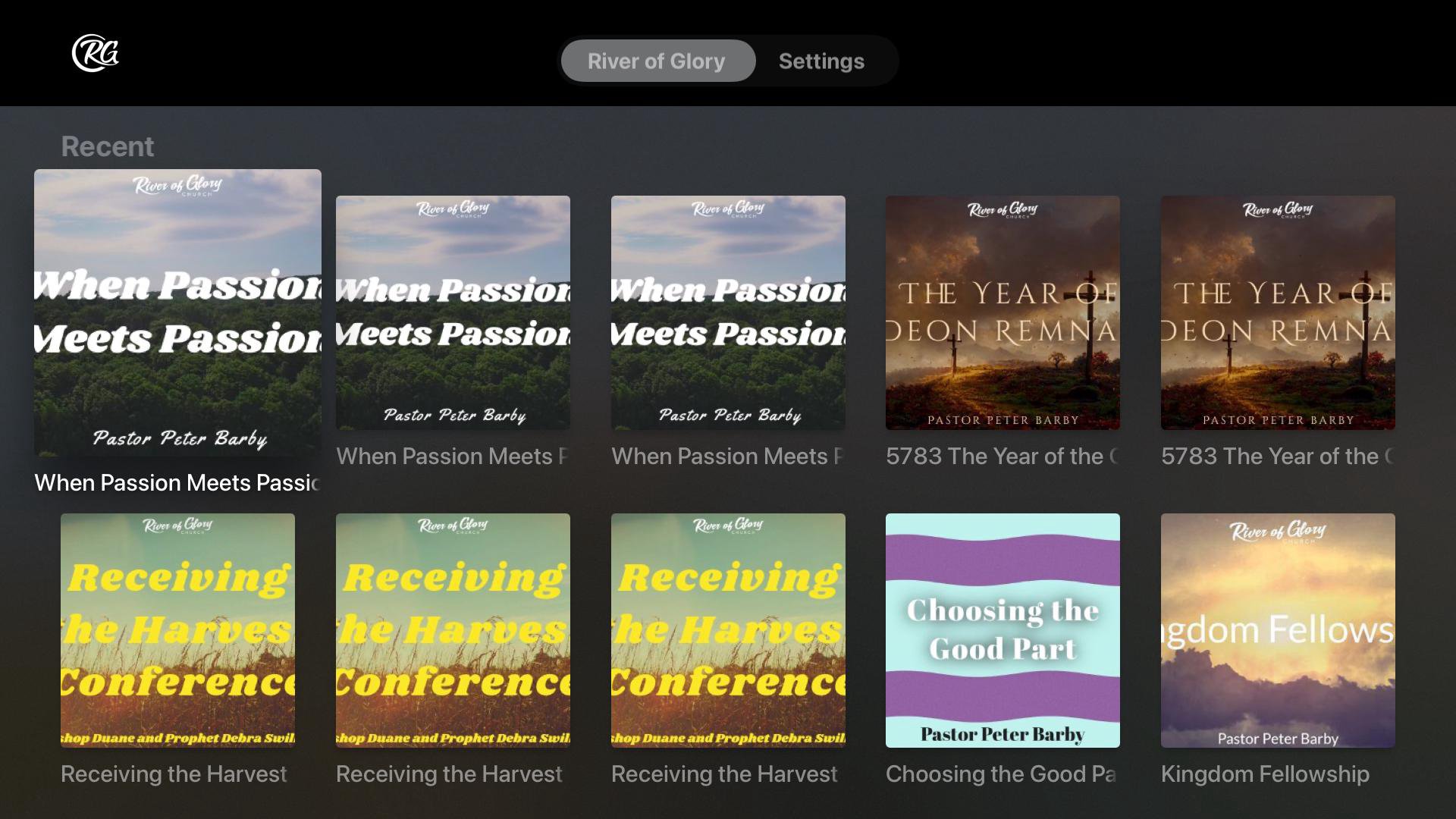Open the first Receiving the Harvest Conference thumbnail
This screenshot has height=819, width=1456.
[177, 630]
